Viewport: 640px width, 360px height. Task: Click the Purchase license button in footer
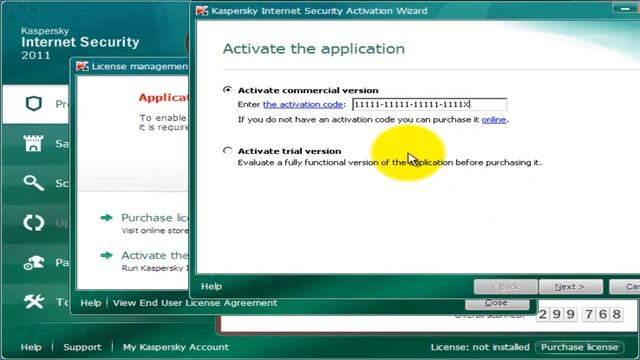point(579,347)
